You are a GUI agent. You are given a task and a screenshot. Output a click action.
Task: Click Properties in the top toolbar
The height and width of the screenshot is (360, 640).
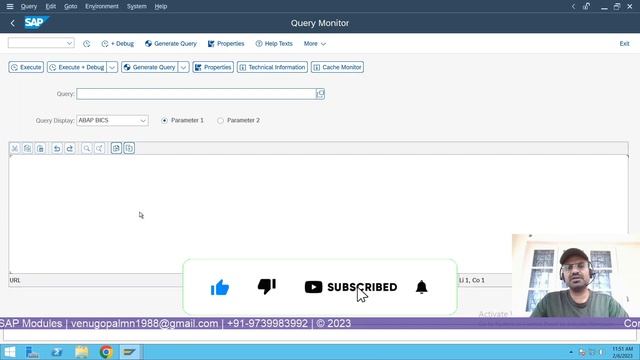[x=226, y=44]
